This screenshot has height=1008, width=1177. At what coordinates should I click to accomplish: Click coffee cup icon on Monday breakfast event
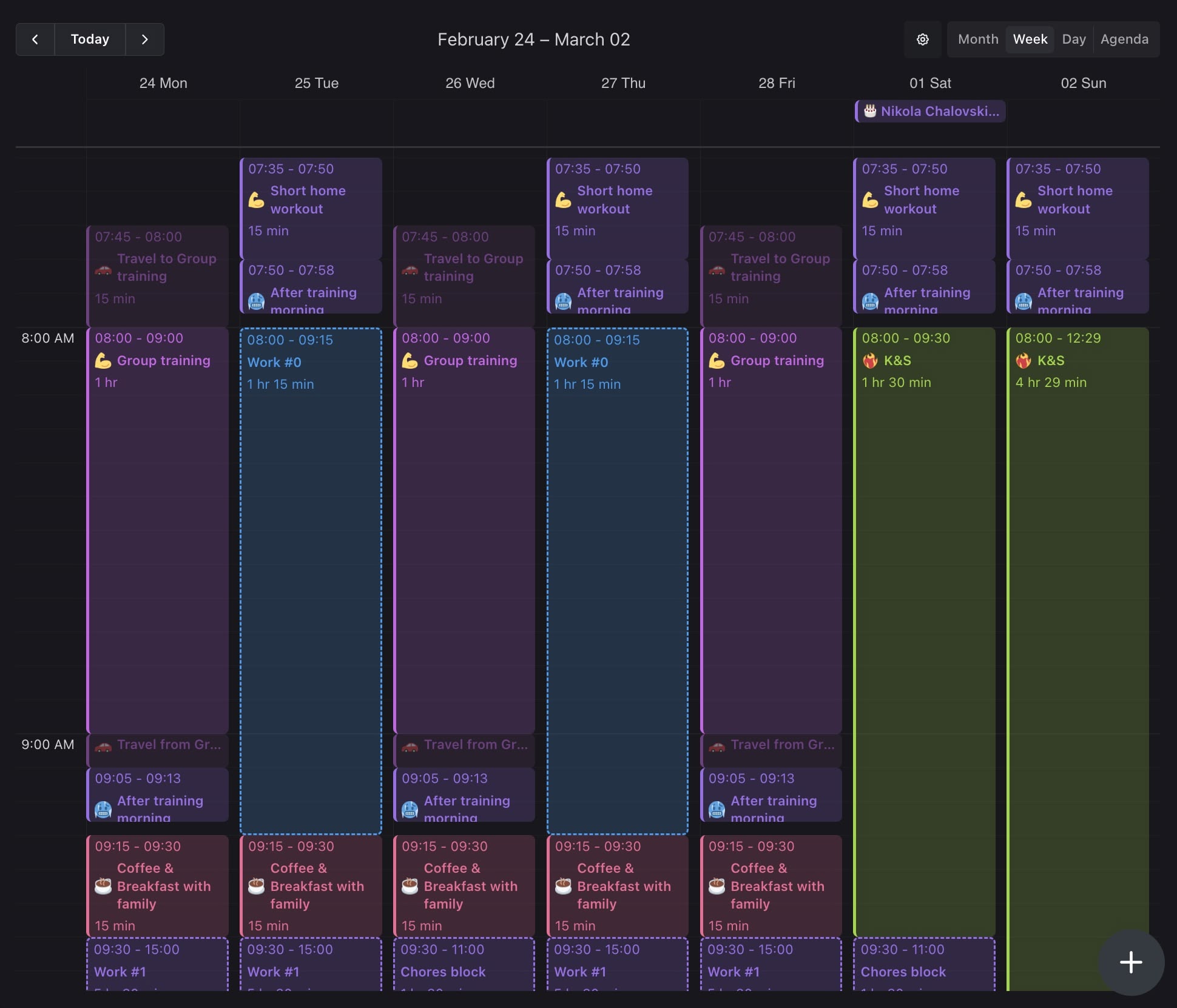click(x=103, y=886)
